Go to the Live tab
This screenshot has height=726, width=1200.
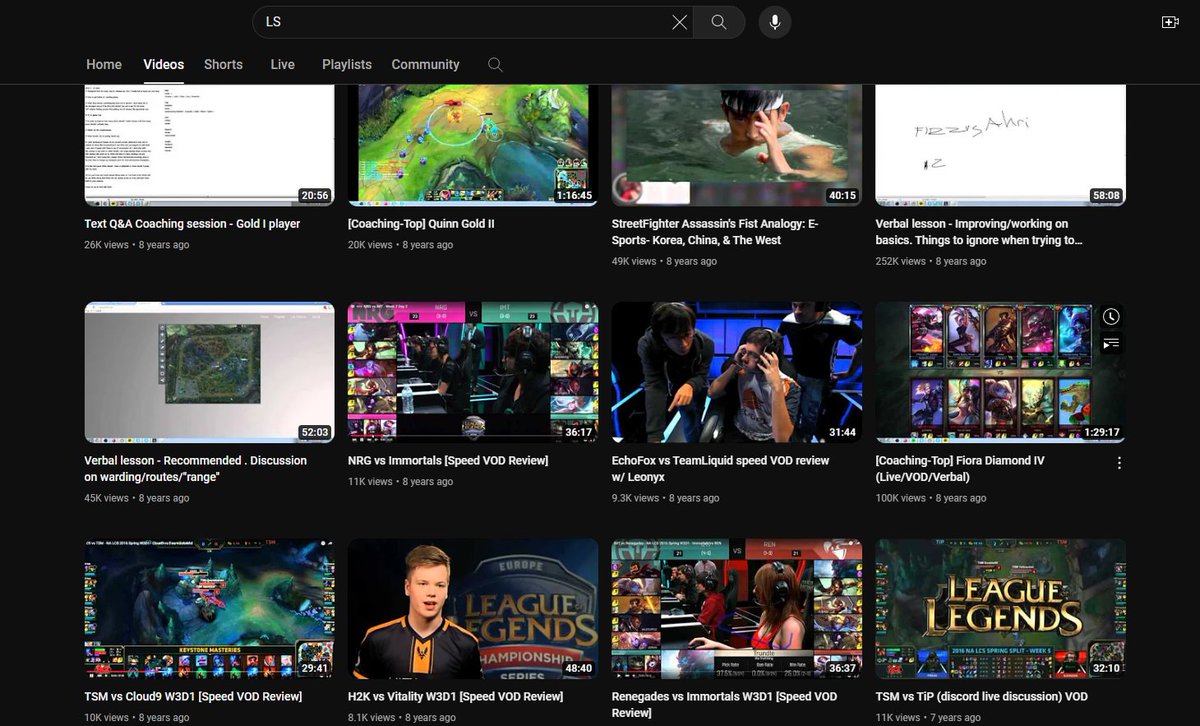[x=283, y=64]
